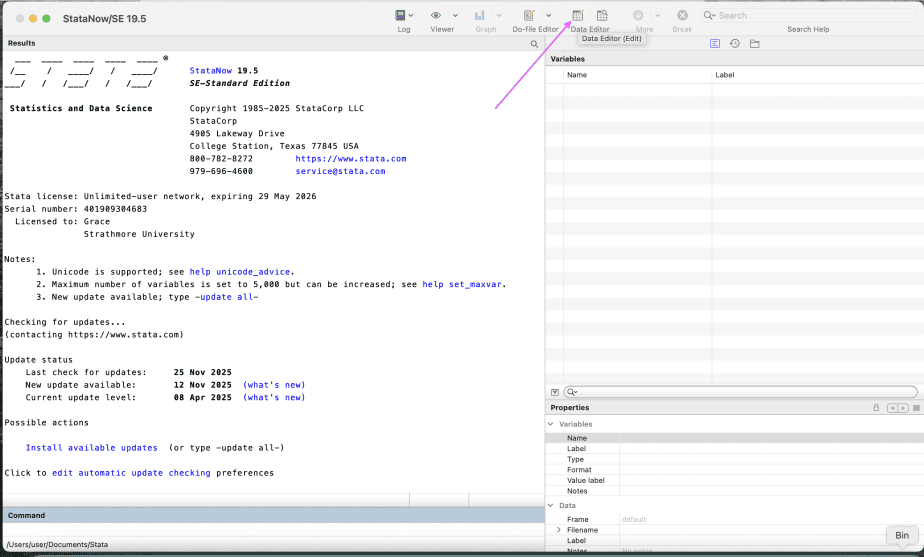The height and width of the screenshot is (557, 924).
Task: Open the Viewer eye icon
Action: coord(435,15)
